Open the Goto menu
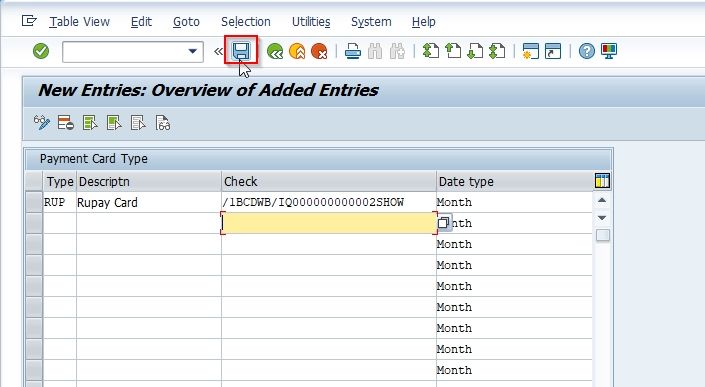705x387 pixels. coord(186,22)
